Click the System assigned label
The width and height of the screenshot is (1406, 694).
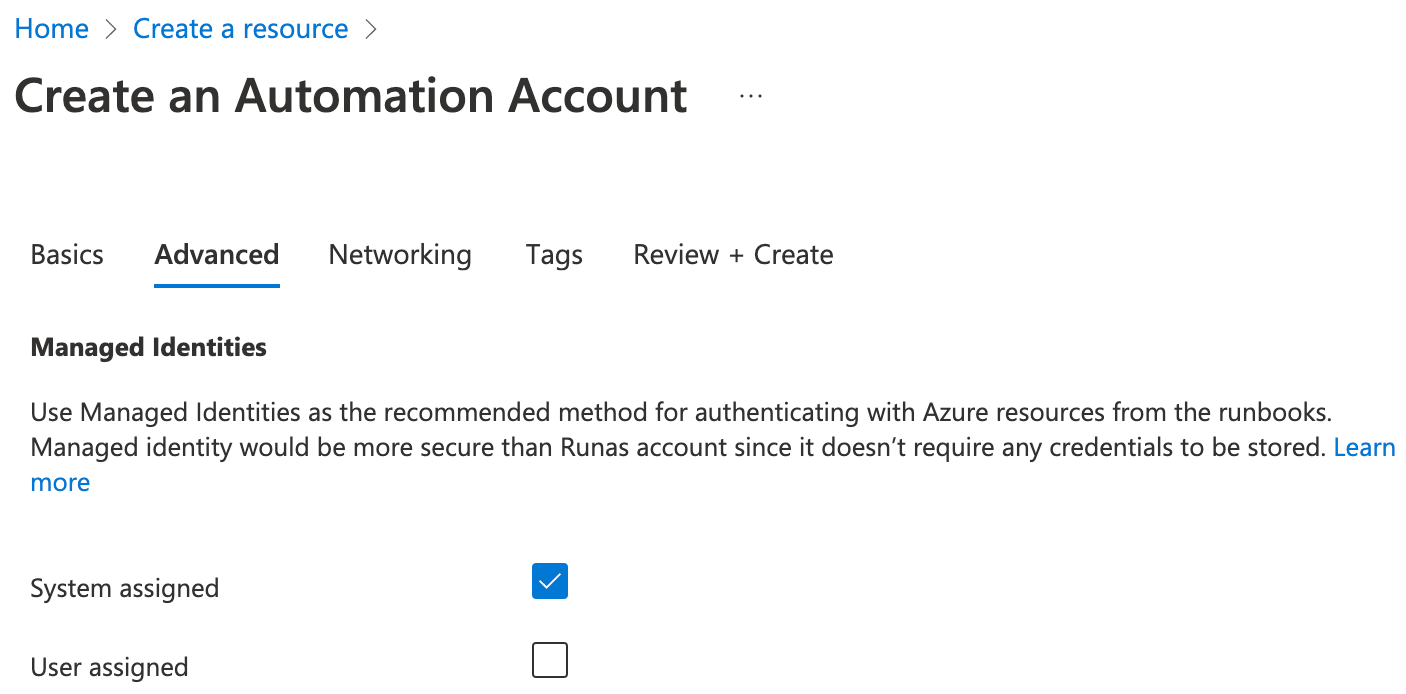click(125, 588)
